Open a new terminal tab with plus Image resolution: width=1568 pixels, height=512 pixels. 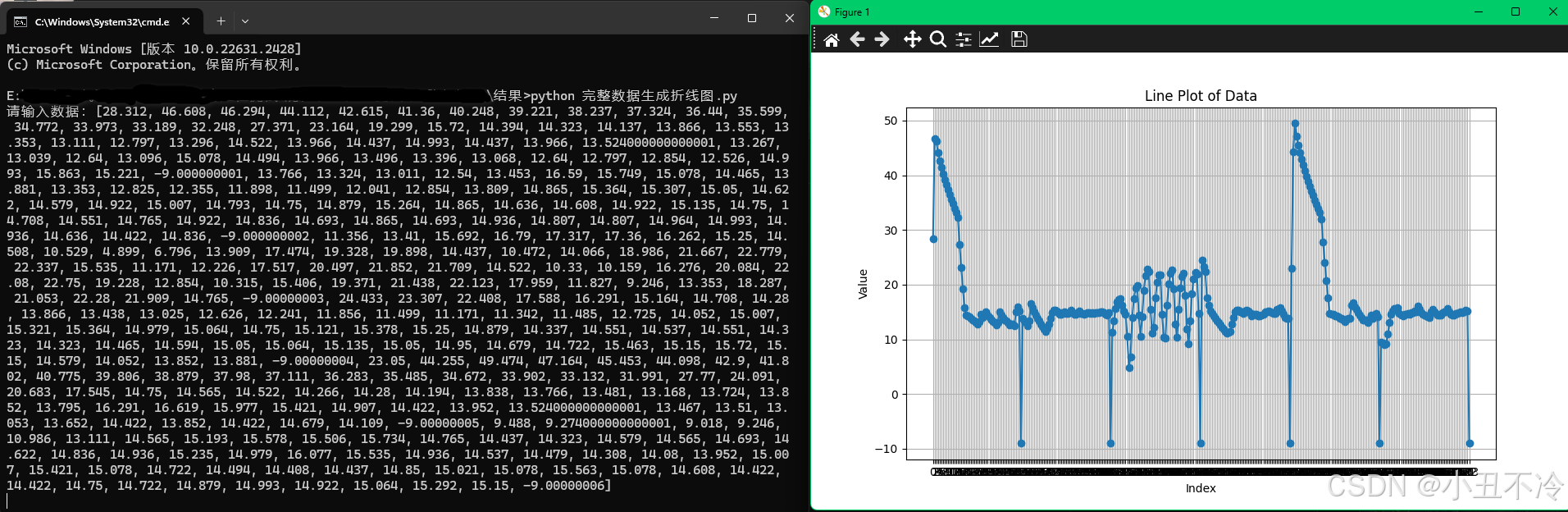pyautogui.click(x=221, y=21)
